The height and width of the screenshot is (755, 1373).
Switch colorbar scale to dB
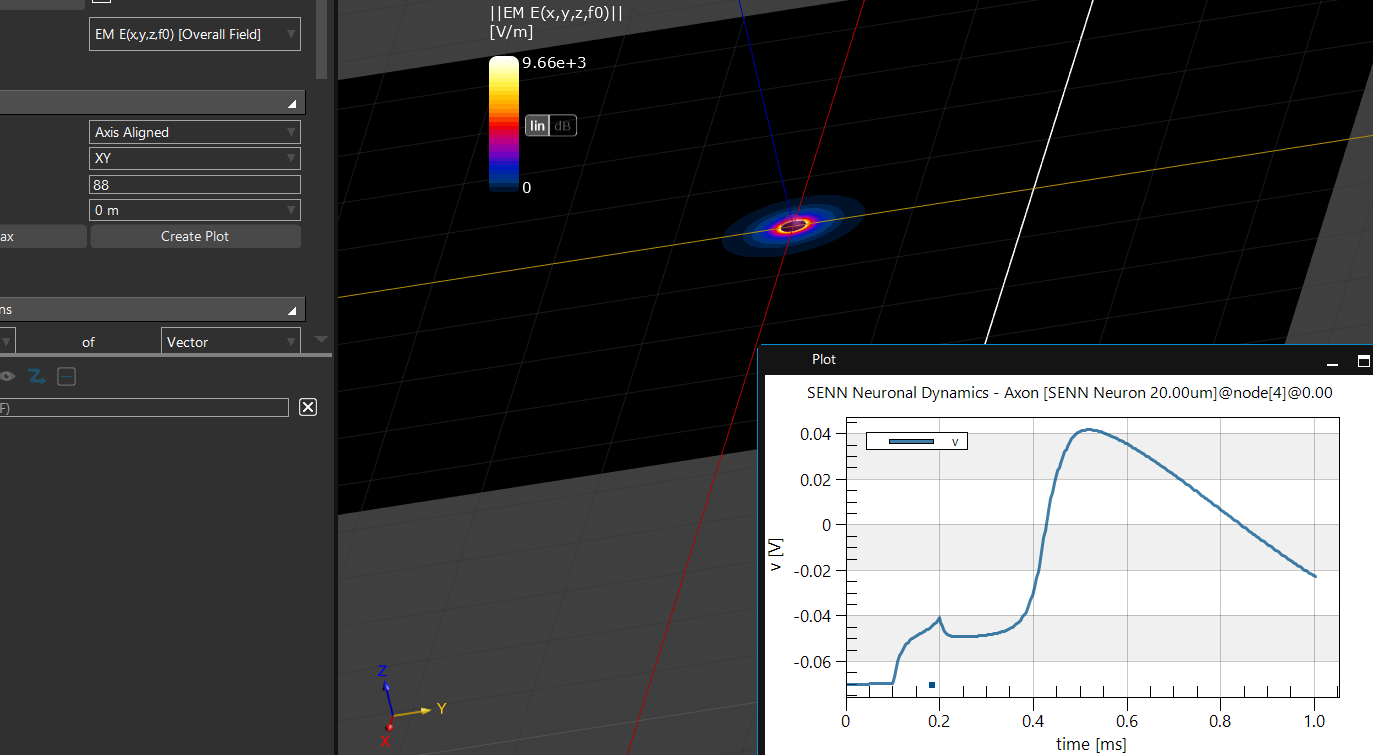[x=564, y=125]
